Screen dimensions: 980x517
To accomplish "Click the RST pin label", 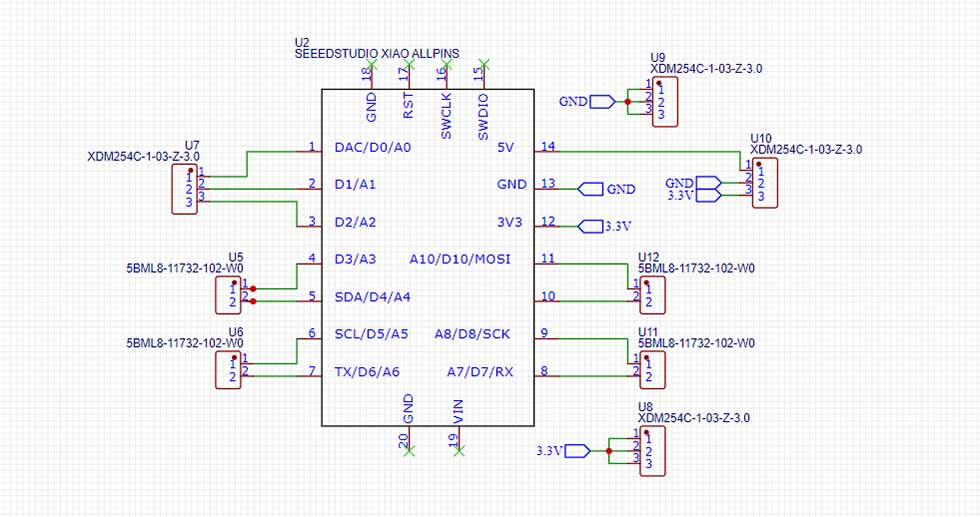I will (408, 105).
